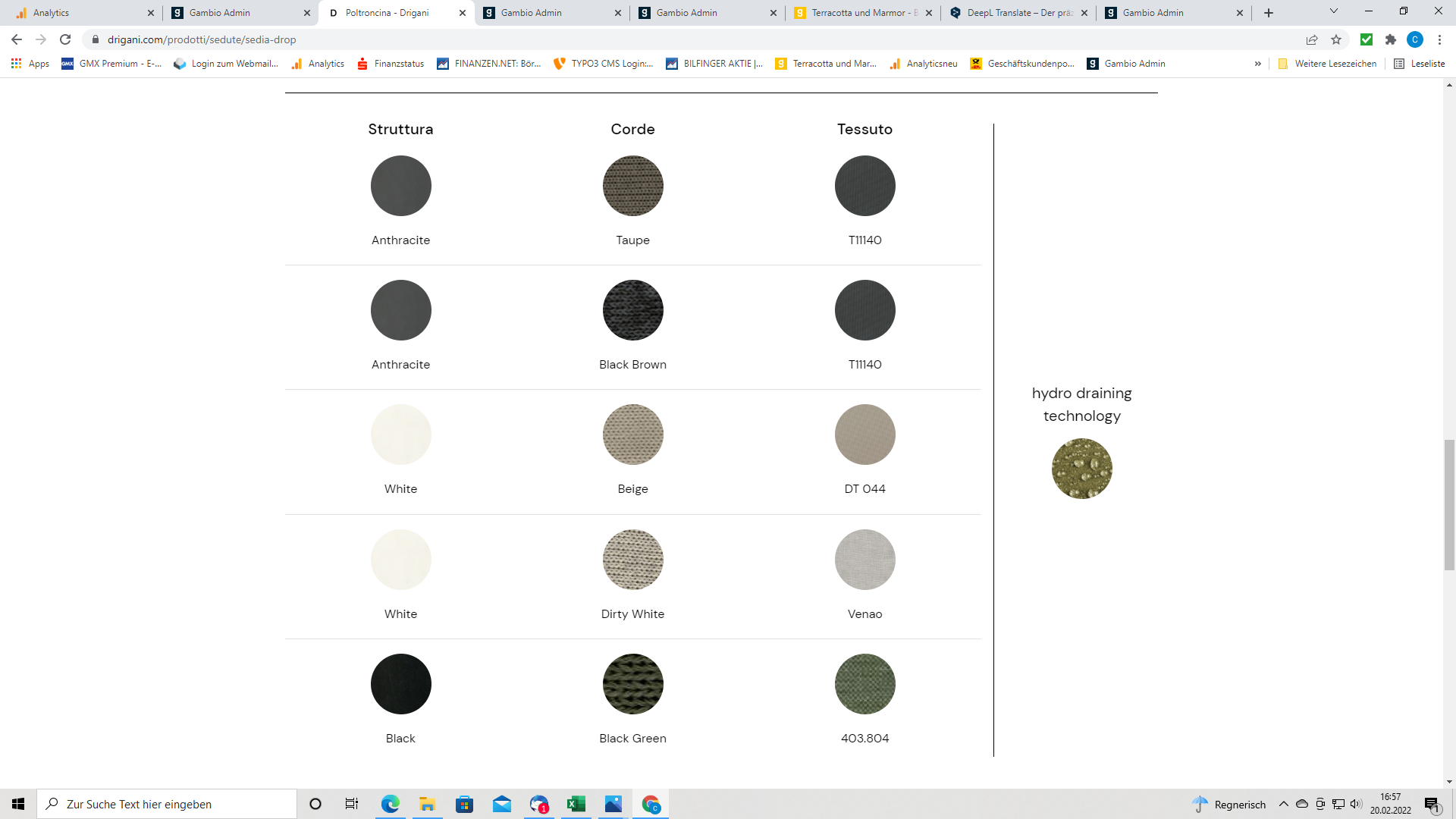Click the share page icon in the address bar
1456x819 pixels.
pos(1311,39)
